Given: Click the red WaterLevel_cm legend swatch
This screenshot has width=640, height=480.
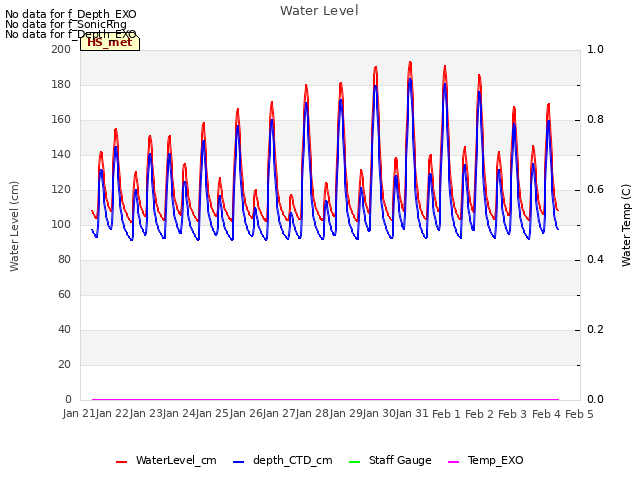Looking at the screenshot, I should (x=122, y=462).
